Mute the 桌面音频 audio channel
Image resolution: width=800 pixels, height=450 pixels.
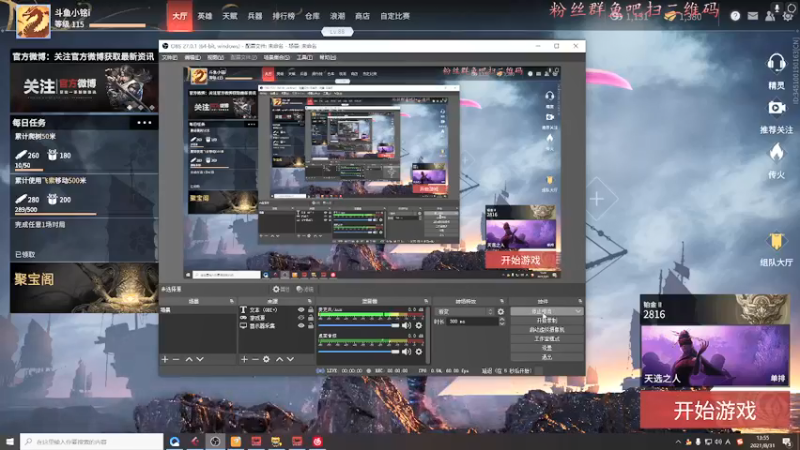406,352
